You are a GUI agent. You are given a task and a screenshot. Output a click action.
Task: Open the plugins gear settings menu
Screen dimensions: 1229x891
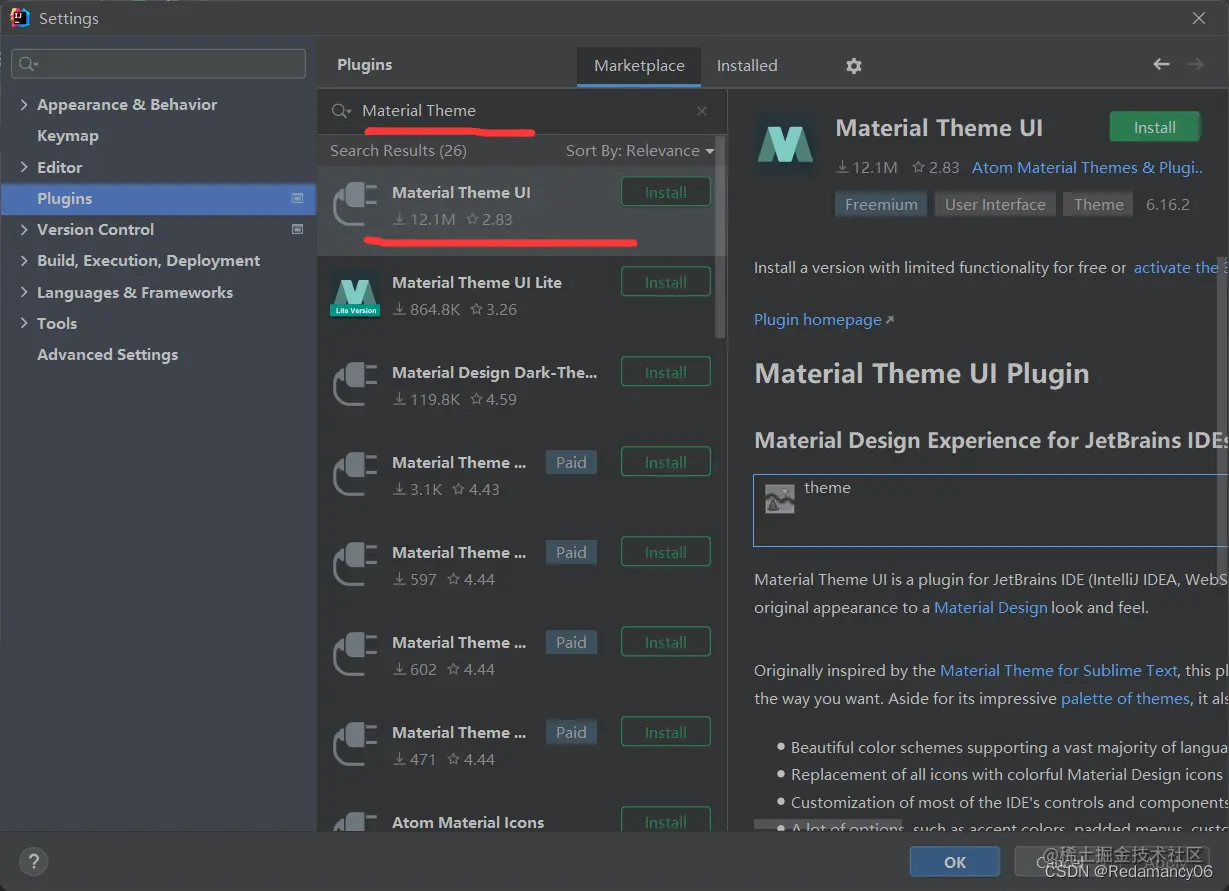click(x=853, y=66)
